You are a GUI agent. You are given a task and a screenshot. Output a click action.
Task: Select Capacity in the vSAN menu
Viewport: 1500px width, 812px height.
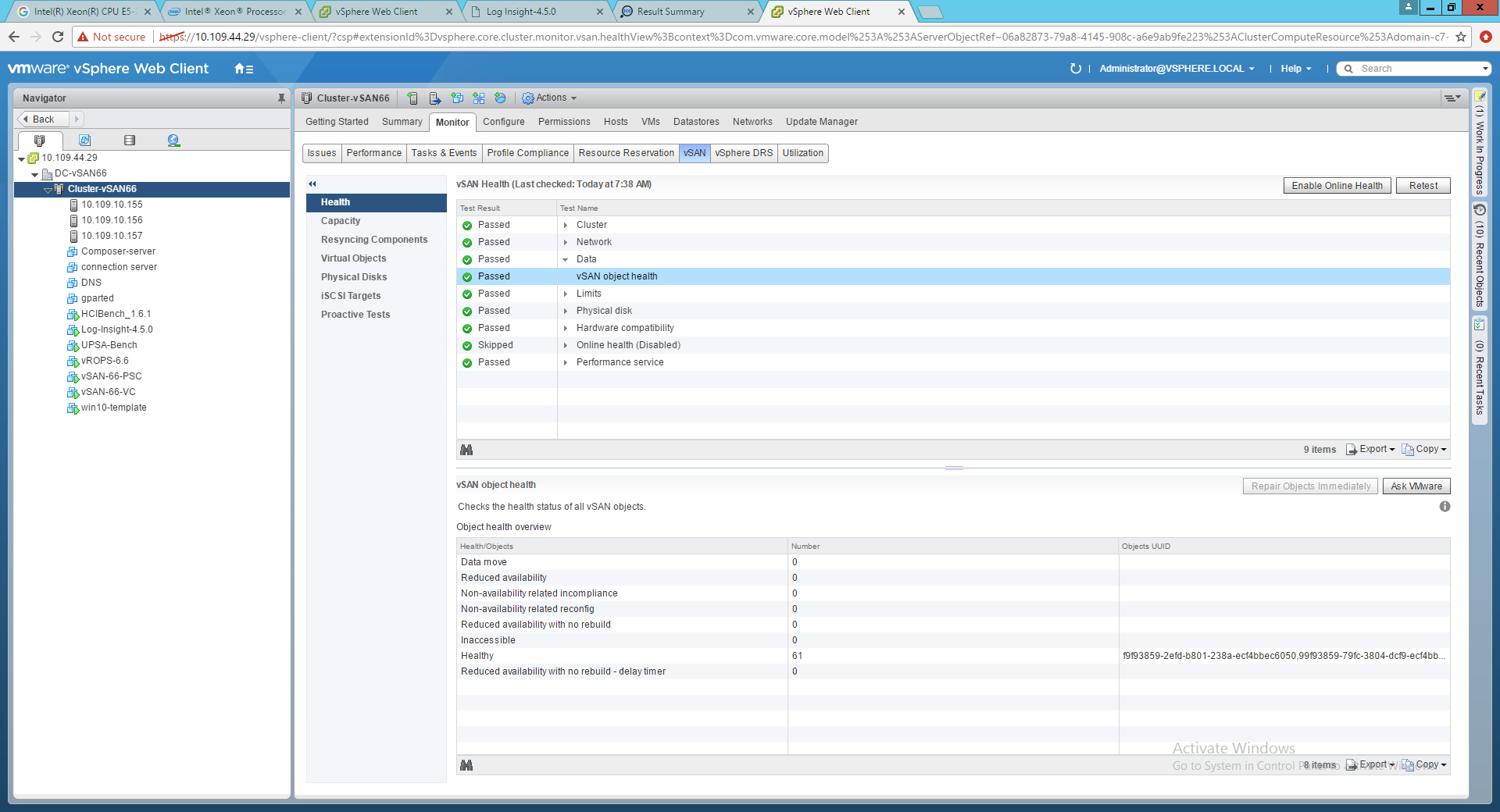pos(341,221)
